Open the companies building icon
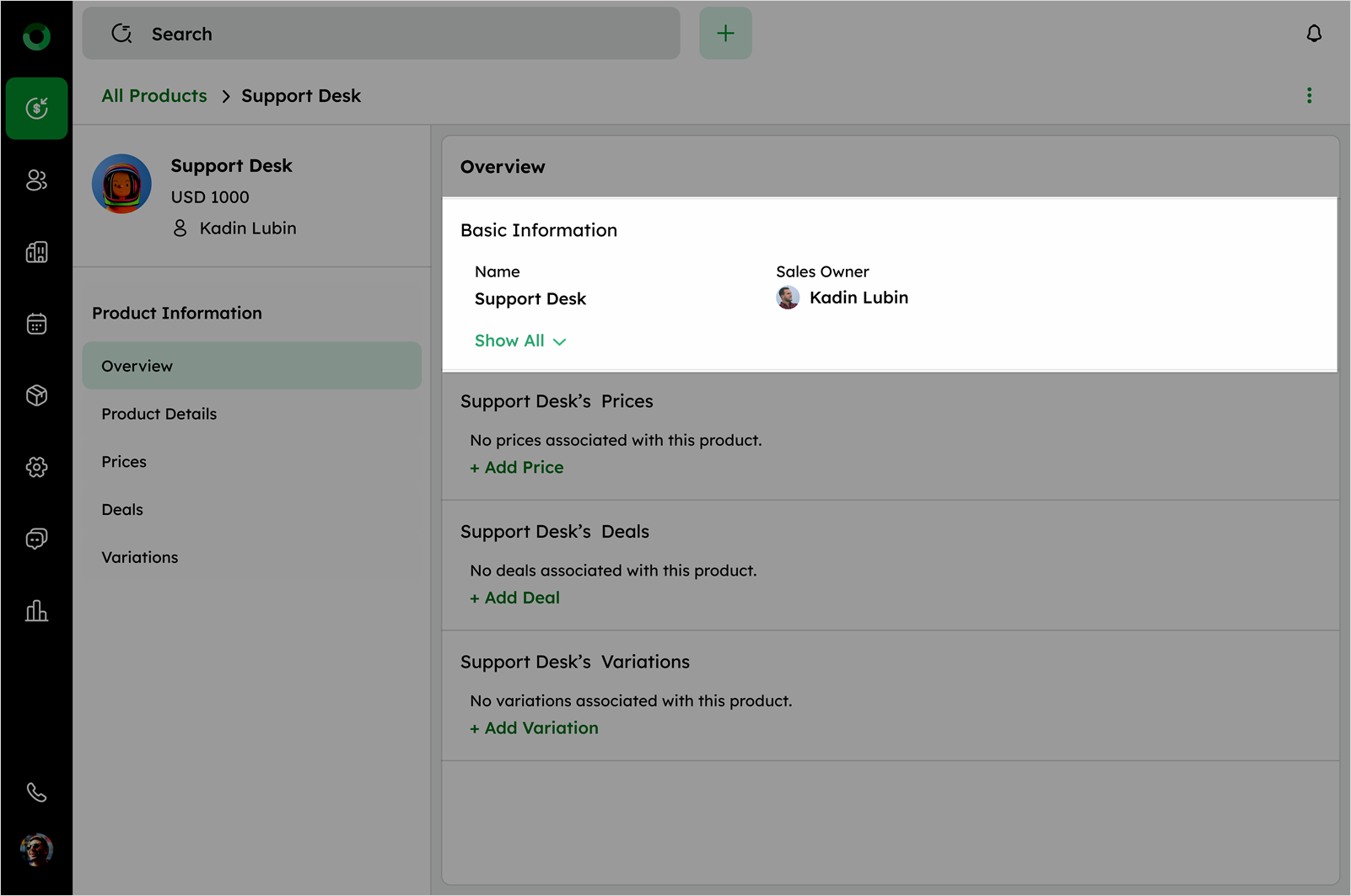This screenshot has width=1351, height=896. pyautogui.click(x=36, y=252)
